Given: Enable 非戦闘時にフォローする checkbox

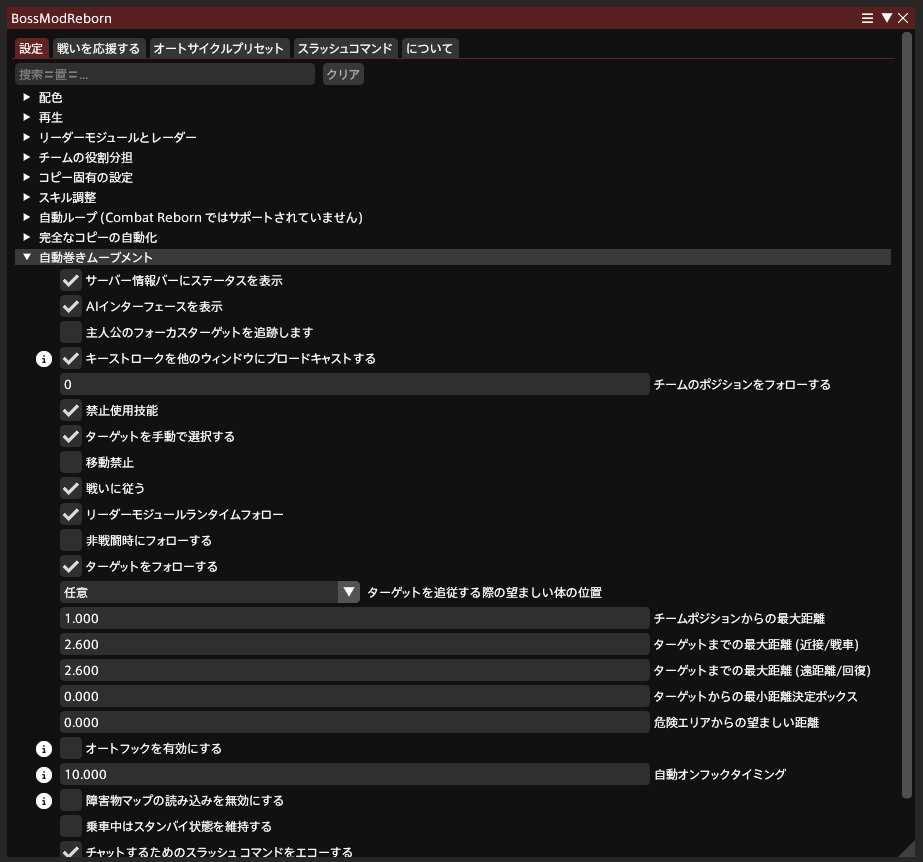Looking at the screenshot, I should click(x=71, y=541).
